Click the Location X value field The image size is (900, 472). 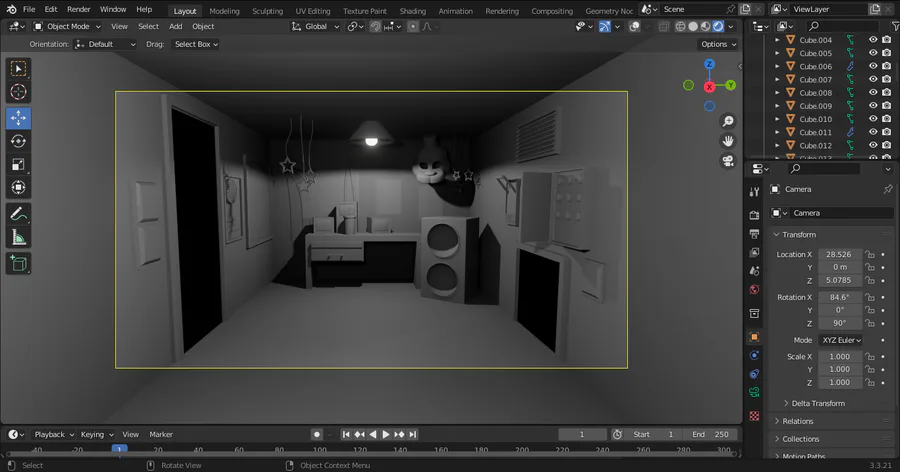839,254
